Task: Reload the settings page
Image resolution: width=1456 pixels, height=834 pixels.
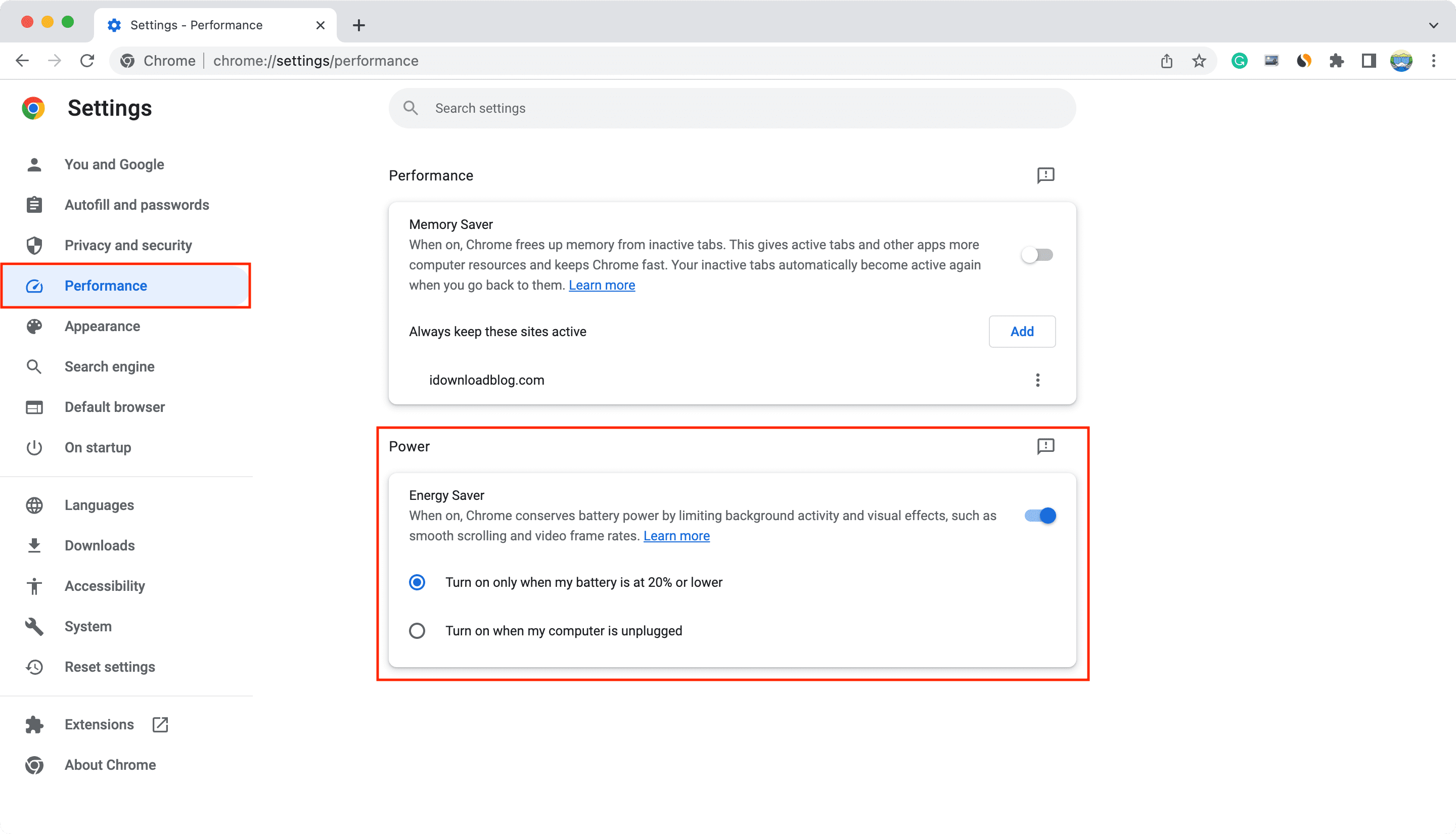Action: [87, 61]
